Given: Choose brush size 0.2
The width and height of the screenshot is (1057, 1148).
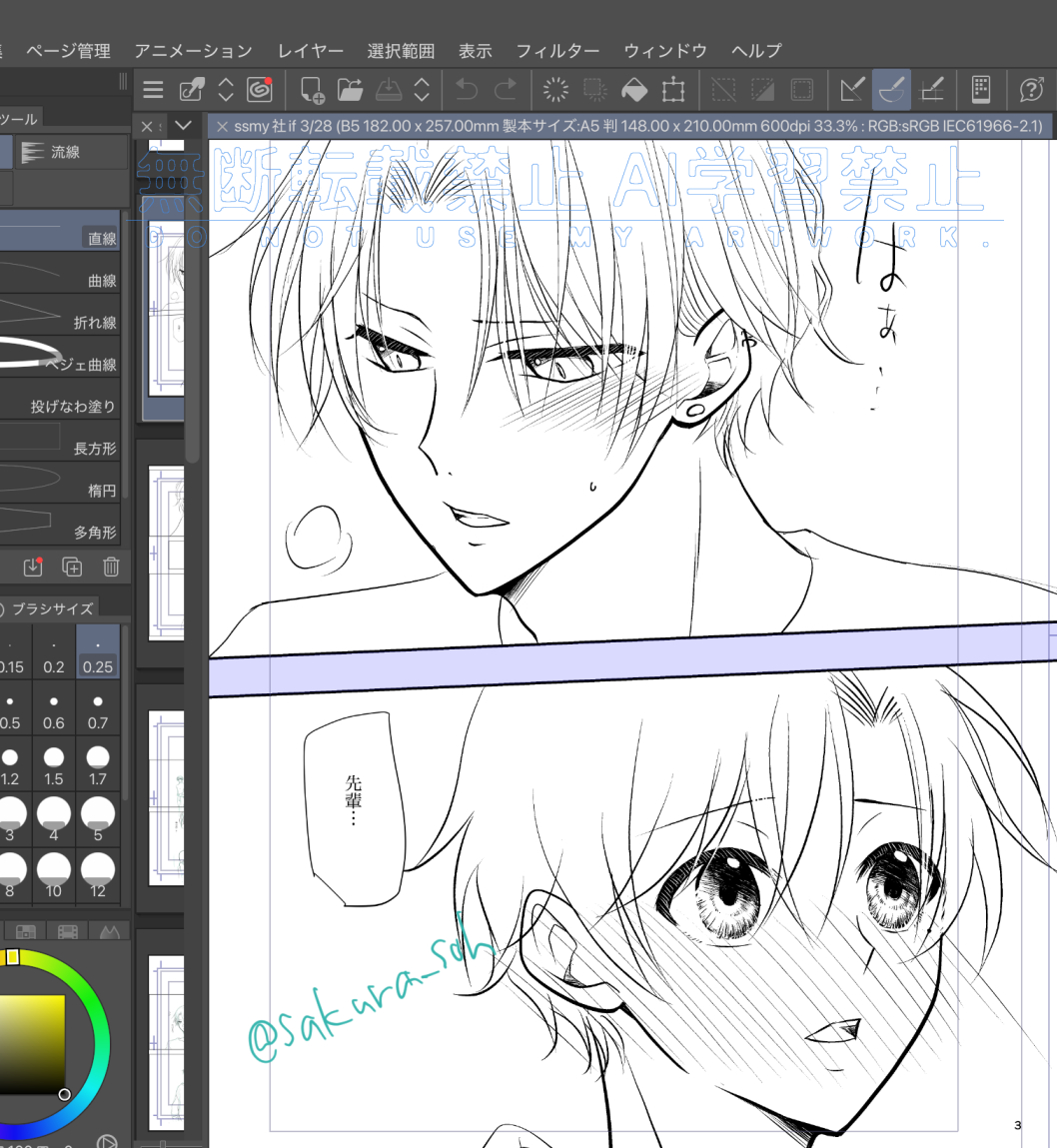Looking at the screenshot, I should click(x=53, y=653).
